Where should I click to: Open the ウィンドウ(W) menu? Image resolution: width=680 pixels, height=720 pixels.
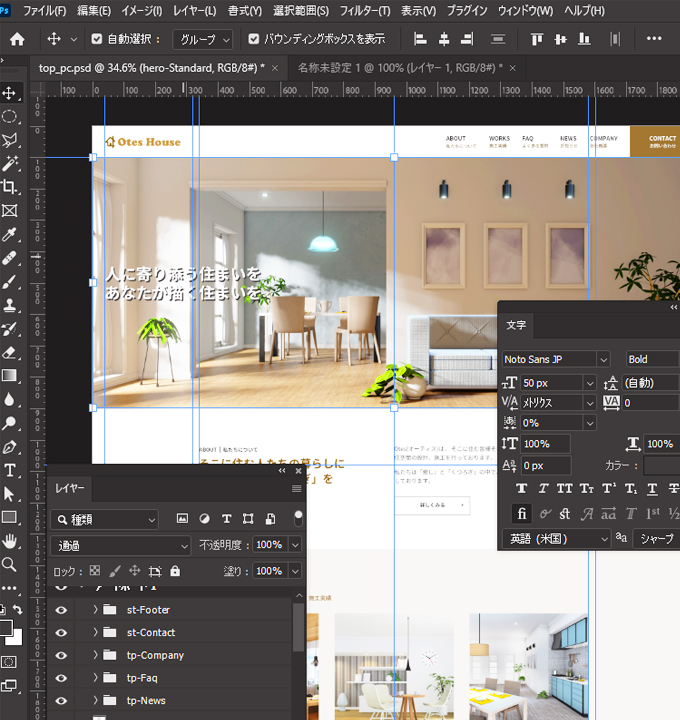pyautogui.click(x=525, y=11)
